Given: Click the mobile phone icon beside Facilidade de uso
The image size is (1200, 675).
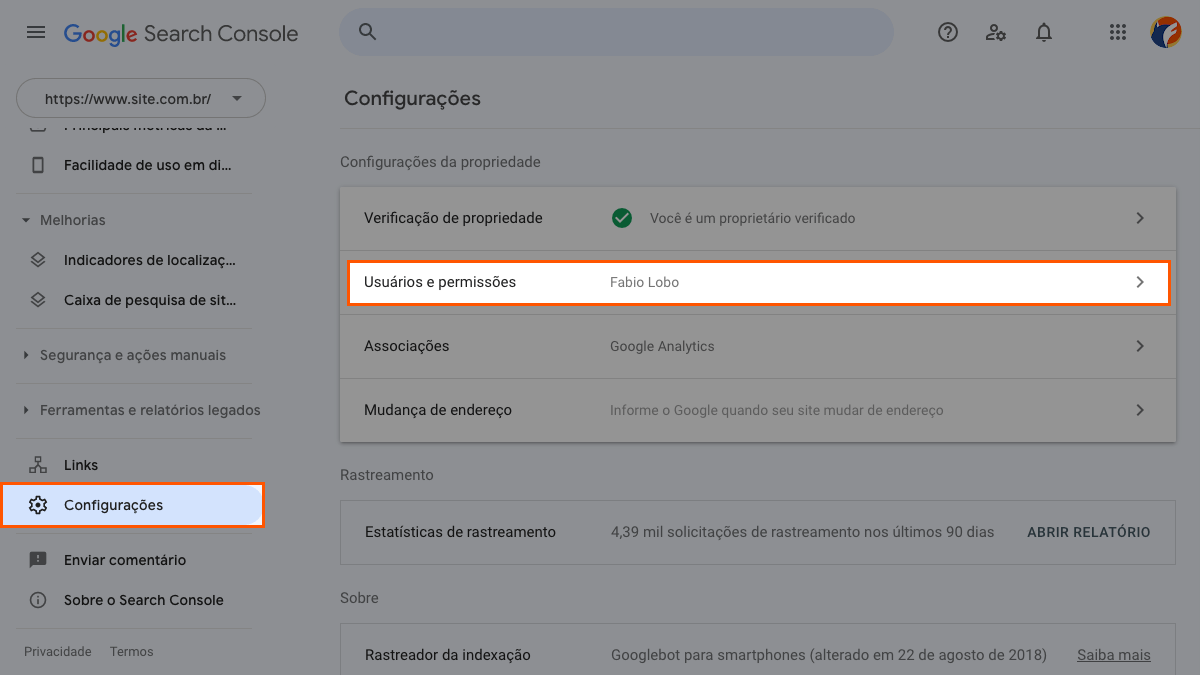Looking at the screenshot, I should tap(38, 165).
